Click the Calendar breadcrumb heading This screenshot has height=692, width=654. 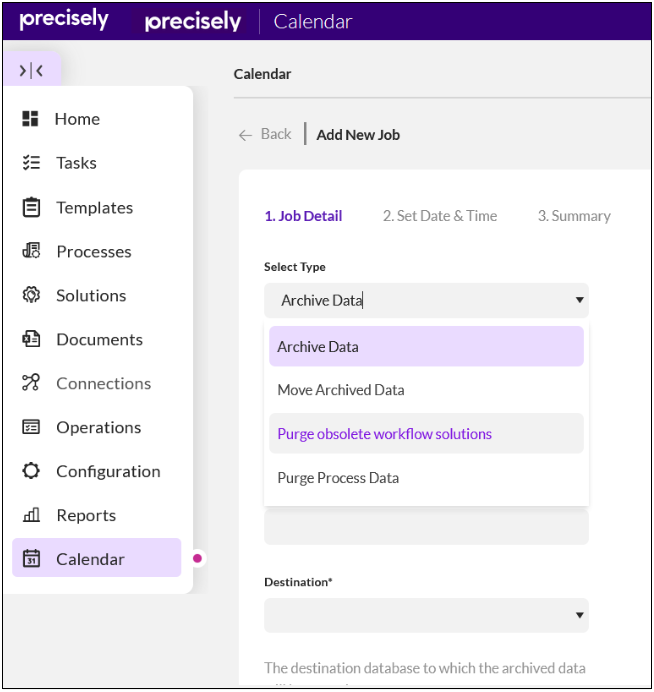coord(262,74)
